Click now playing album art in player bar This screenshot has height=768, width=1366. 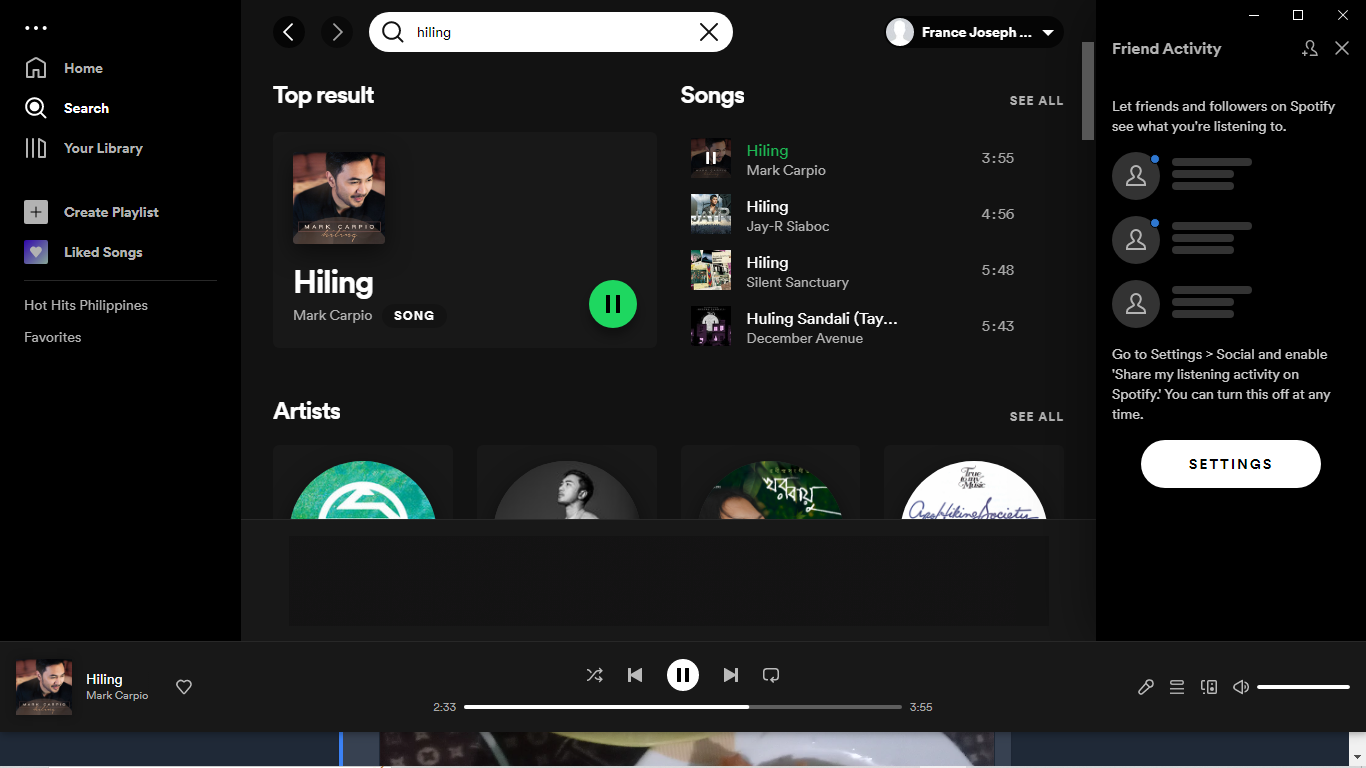point(43,687)
